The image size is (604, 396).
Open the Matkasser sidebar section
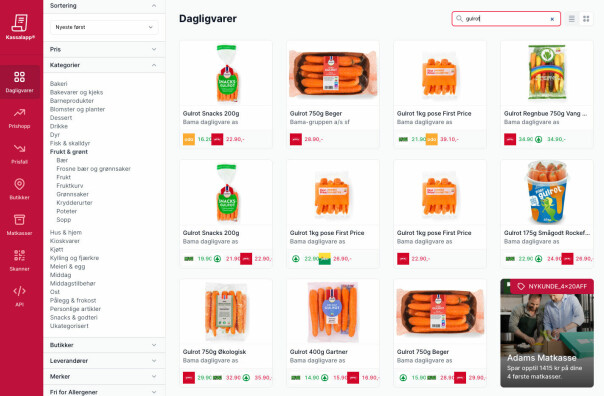tap(20, 225)
